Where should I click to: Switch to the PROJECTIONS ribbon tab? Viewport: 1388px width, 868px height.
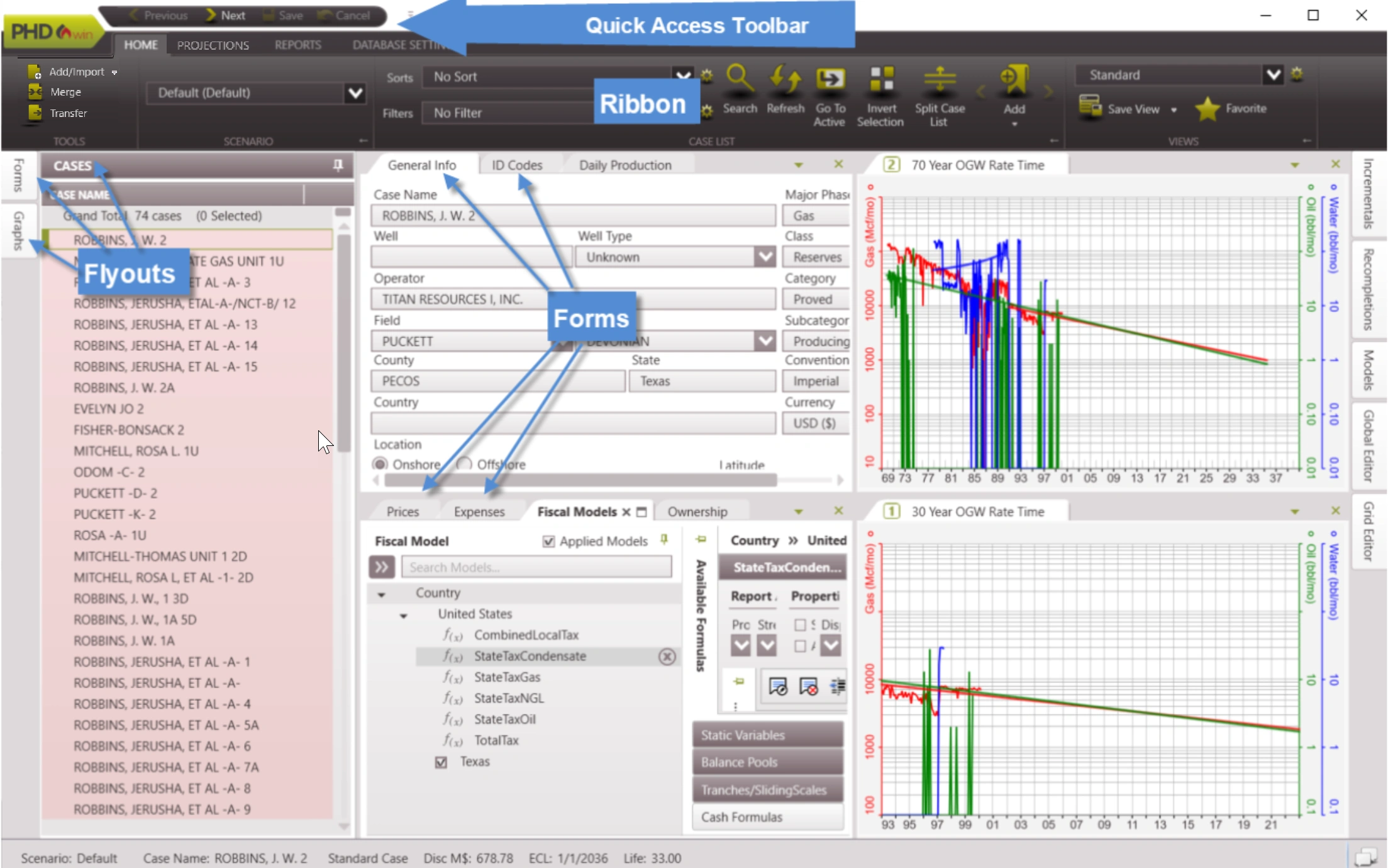pyautogui.click(x=213, y=45)
